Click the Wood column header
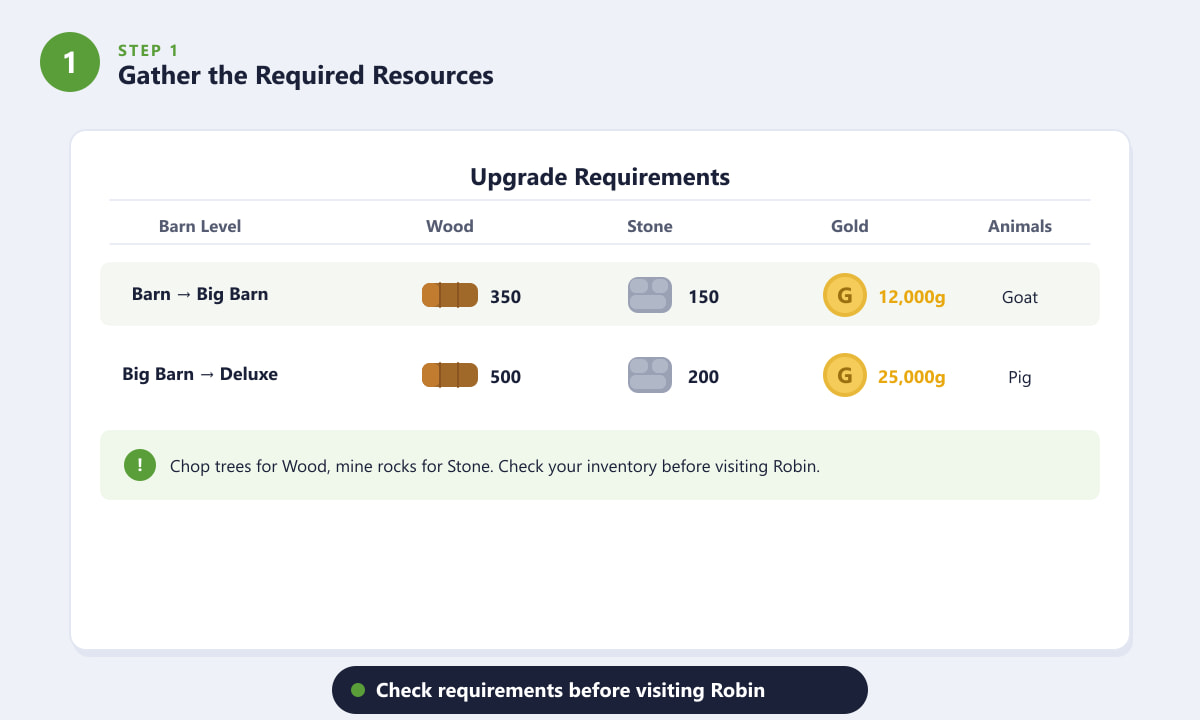The height and width of the screenshot is (720, 1200). click(x=450, y=226)
